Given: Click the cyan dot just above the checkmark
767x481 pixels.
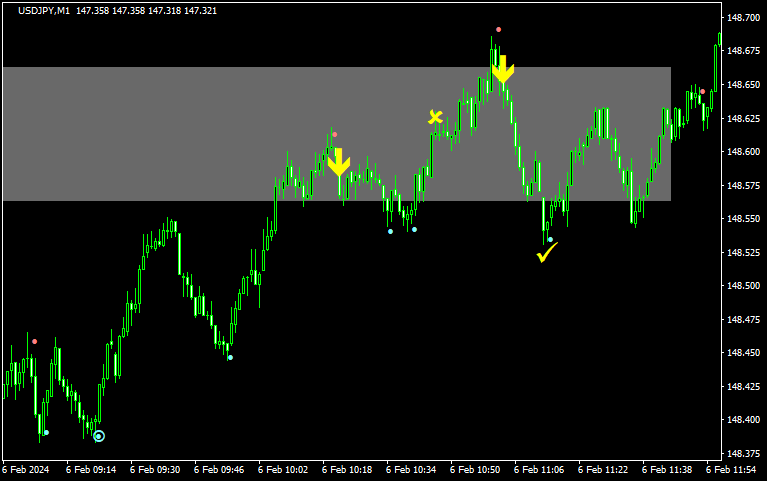Looking at the screenshot, I should (550, 239).
